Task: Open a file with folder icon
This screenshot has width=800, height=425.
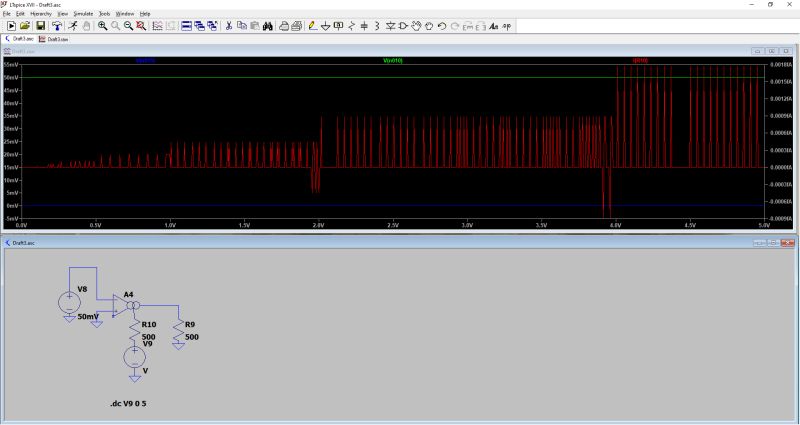Action: coord(24,26)
